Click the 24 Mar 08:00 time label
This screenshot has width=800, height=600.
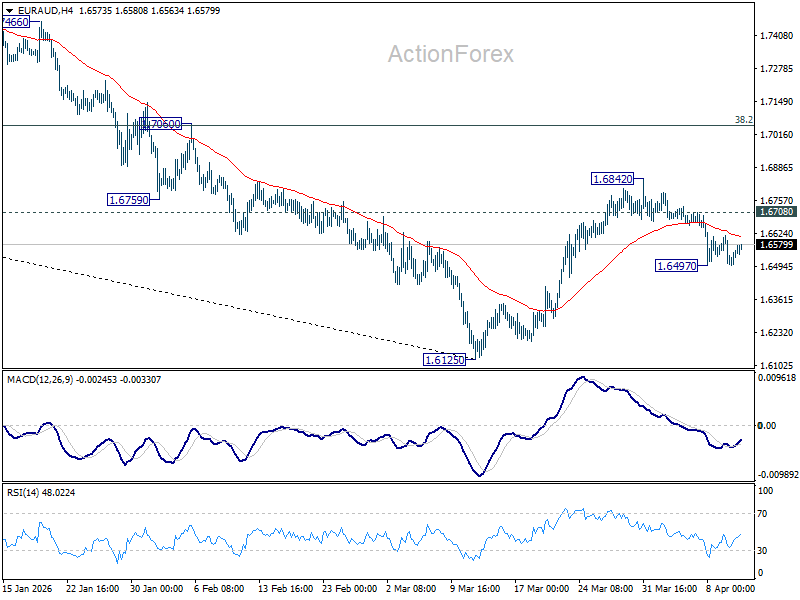pyautogui.click(x=606, y=588)
